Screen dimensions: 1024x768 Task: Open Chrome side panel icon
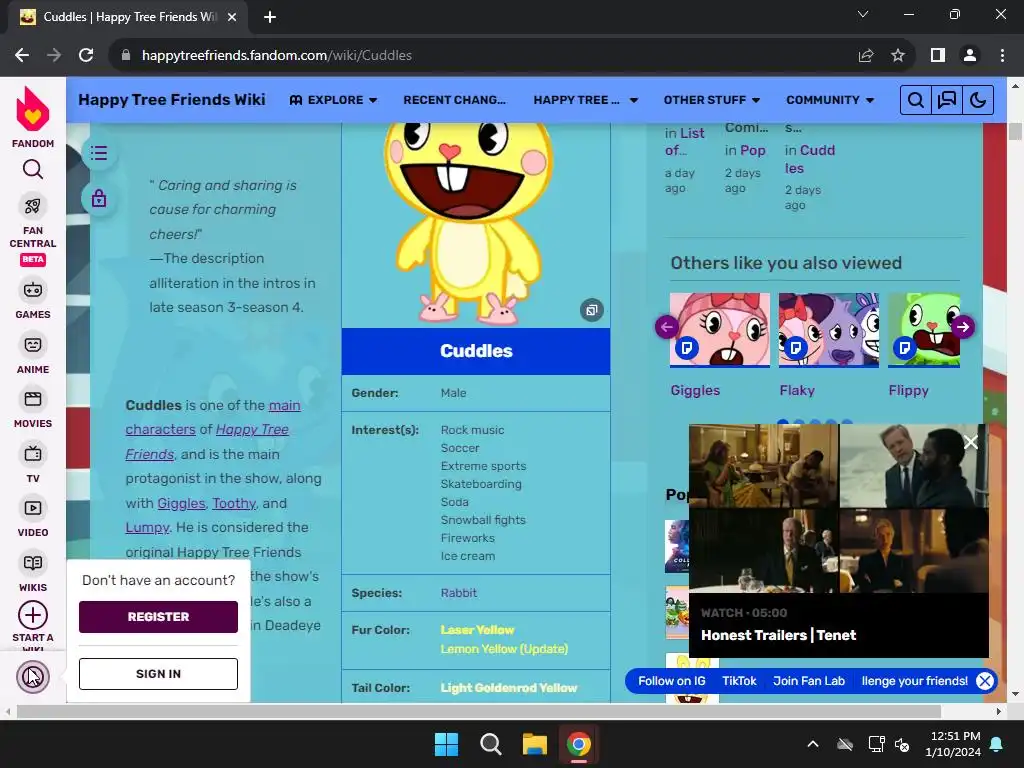coord(938,56)
